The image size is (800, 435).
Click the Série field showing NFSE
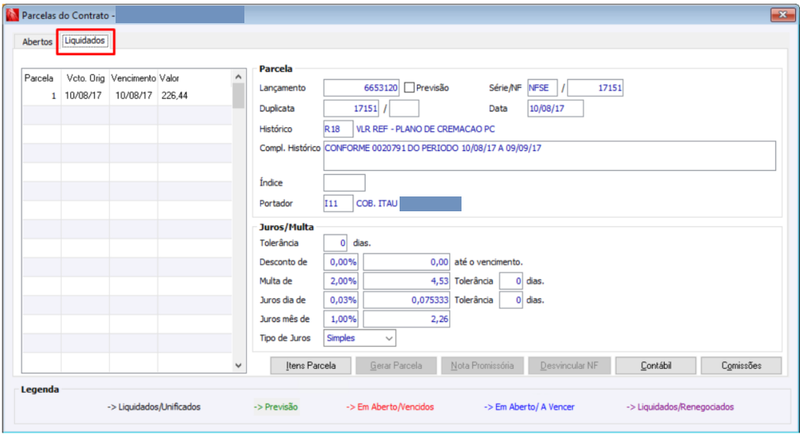(542, 88)
